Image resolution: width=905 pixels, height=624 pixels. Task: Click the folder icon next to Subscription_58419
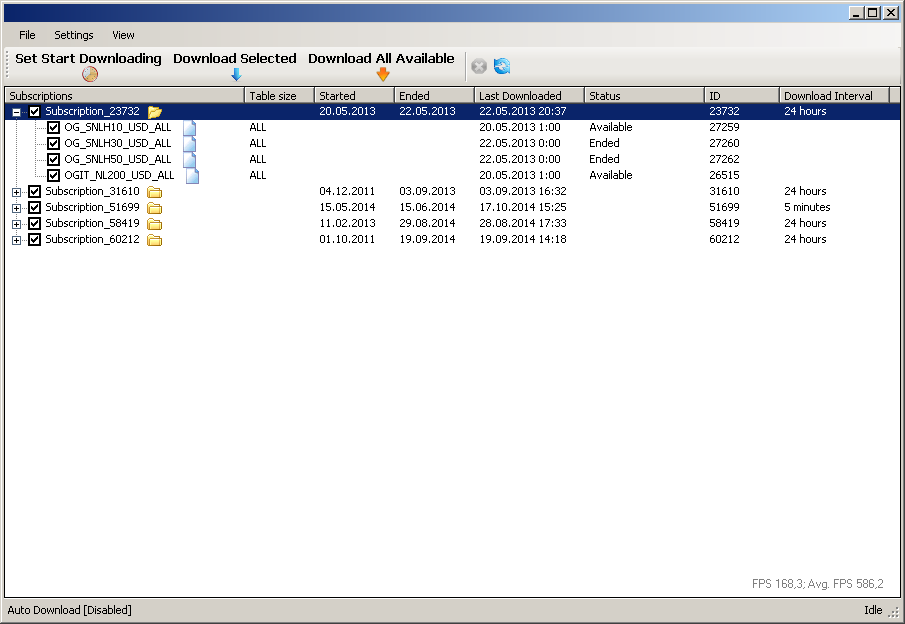tap(154, 224)
